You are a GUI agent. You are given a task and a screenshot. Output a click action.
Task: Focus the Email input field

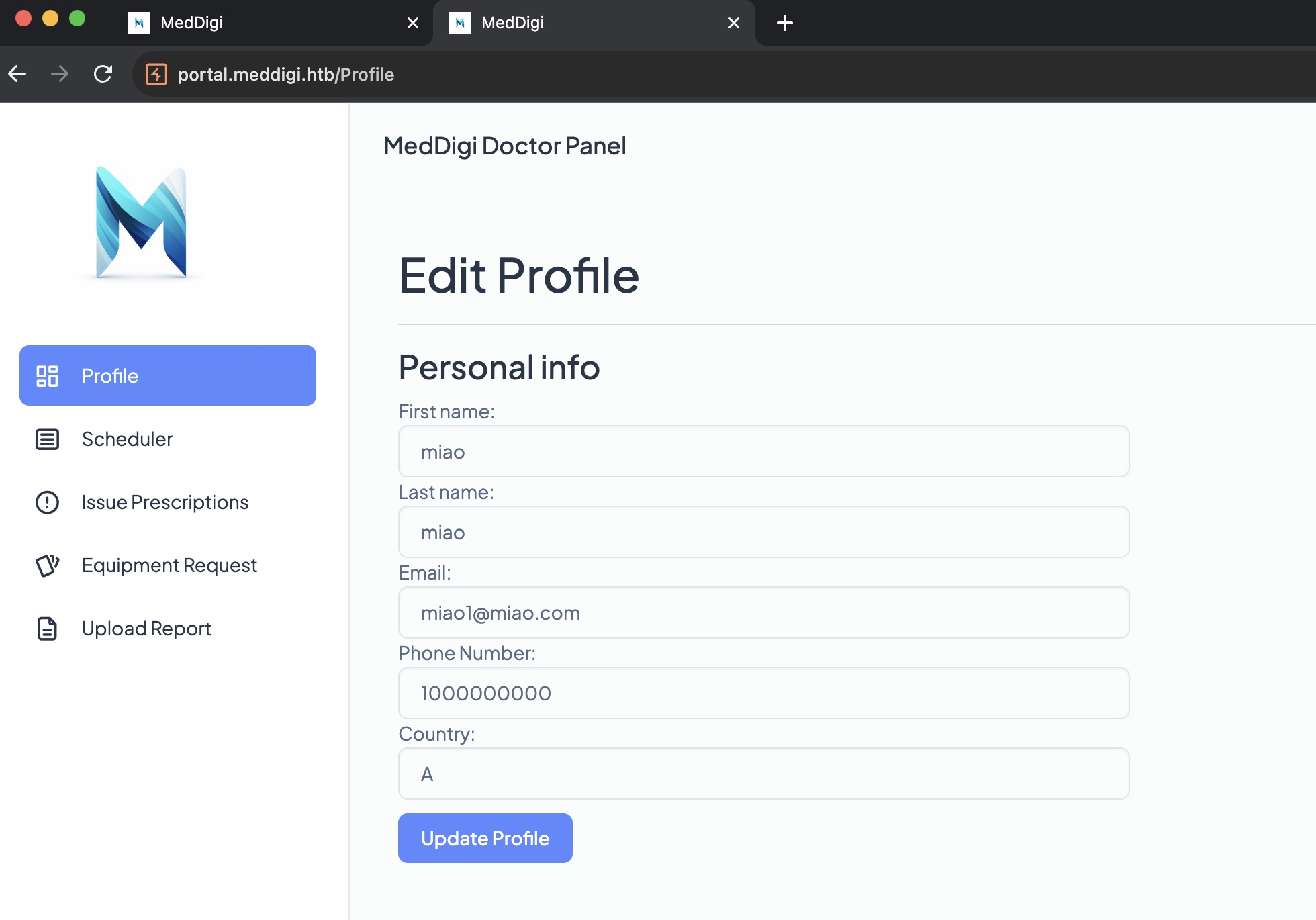[763, 613]
